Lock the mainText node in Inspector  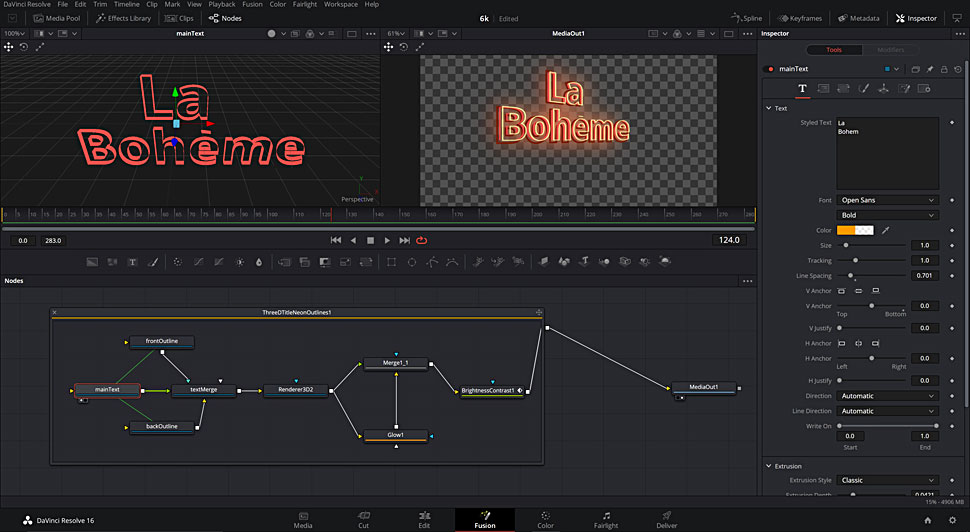pyautogui.click(x=944, y=69)
